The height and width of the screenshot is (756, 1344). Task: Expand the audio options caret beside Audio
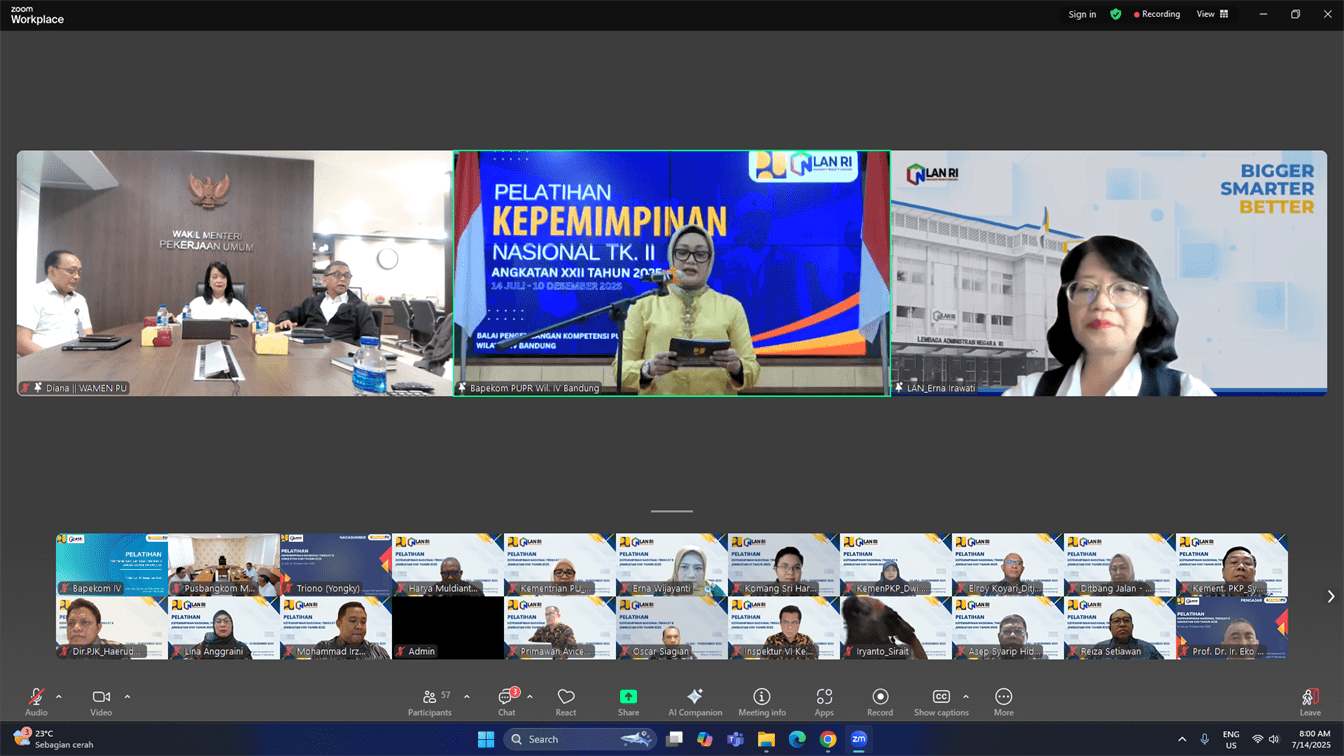pyautogui.click(x=59, y=697)
